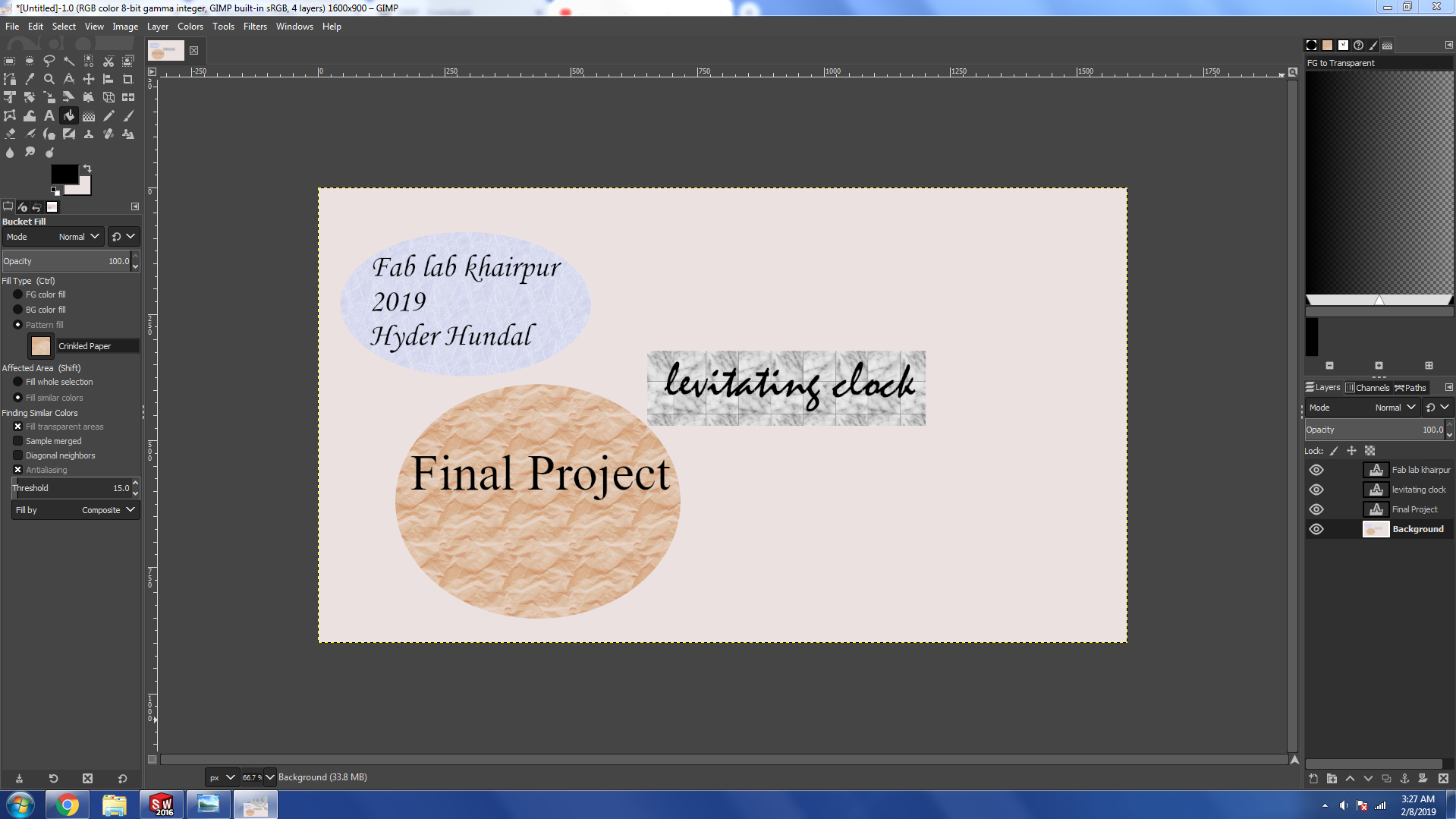Activate the Zoom magnifier tool
The width and height of the screenshot is (1456, 819).
(x=49, y=79)
